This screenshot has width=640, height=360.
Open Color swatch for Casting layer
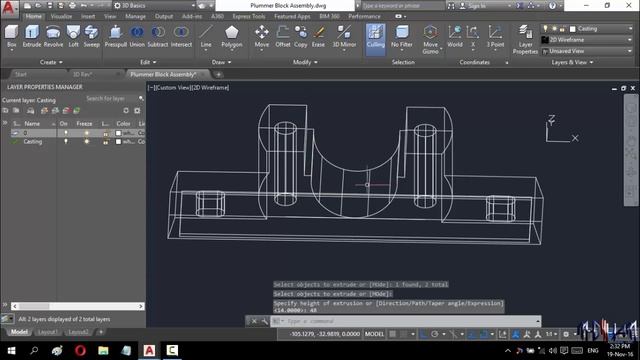(x=118, y=142)
